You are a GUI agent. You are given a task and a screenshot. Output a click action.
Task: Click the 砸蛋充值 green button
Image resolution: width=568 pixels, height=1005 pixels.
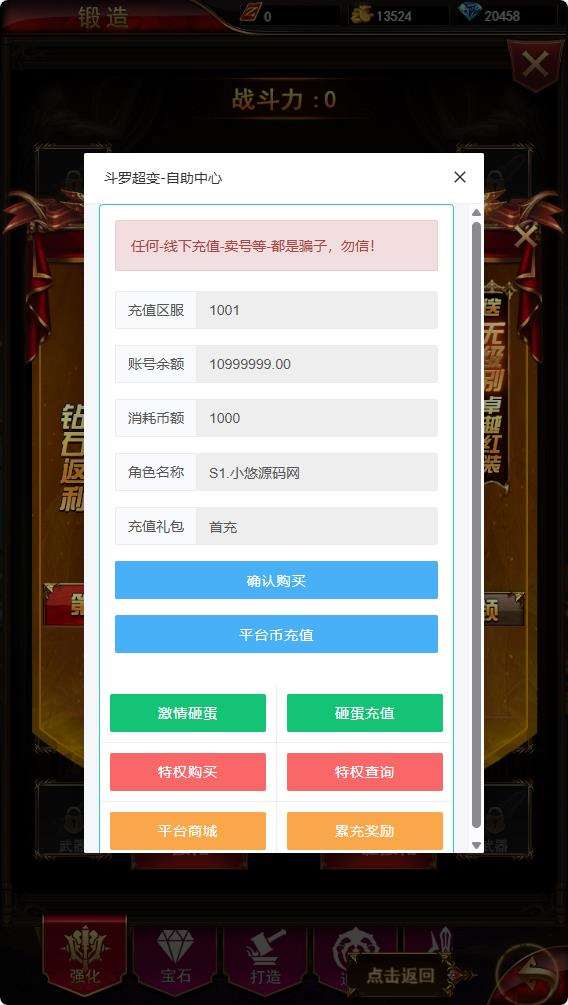click(365, 713)
